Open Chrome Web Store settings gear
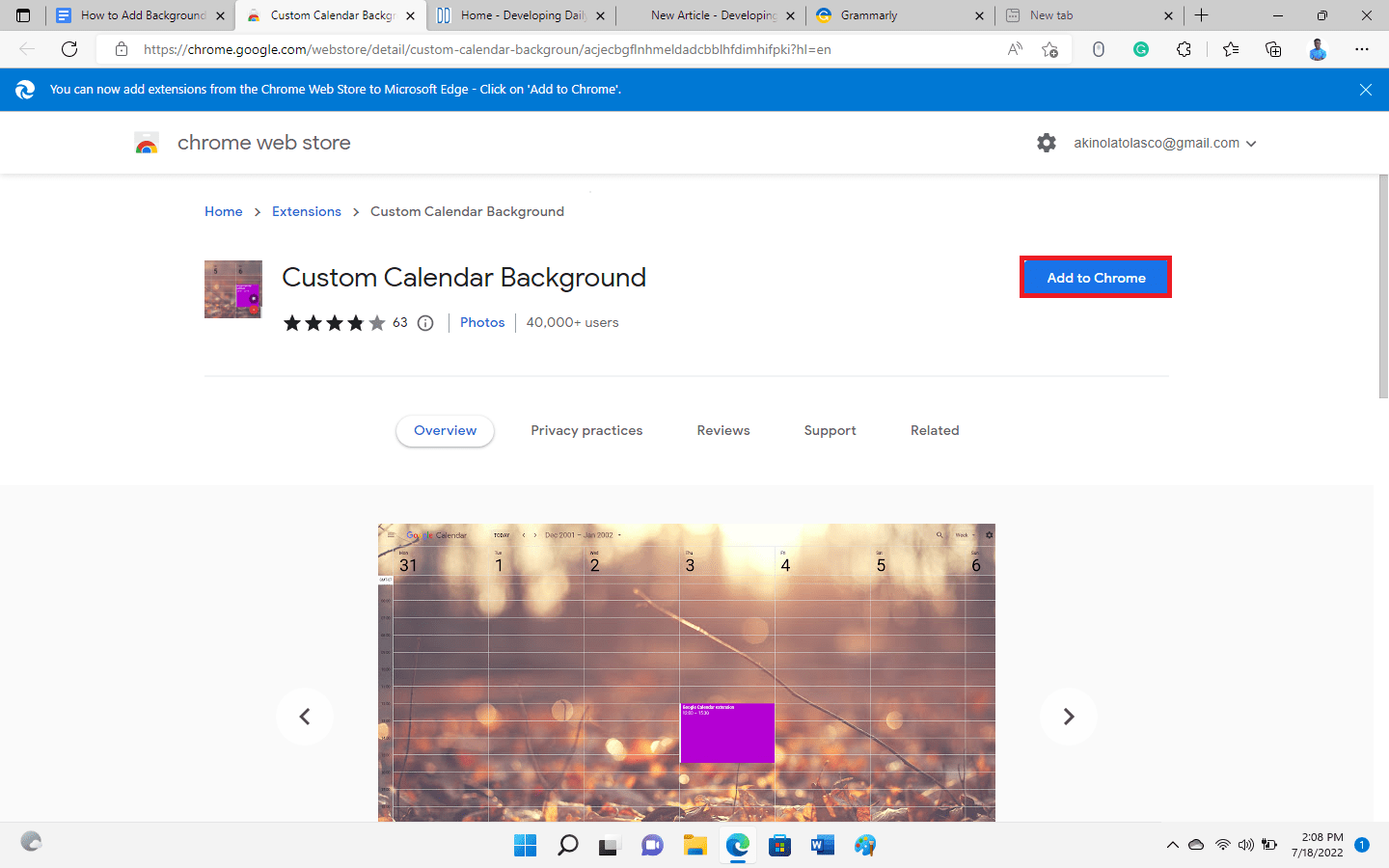Screen dimensions: 1389x868 click(x=1047, y=143)
